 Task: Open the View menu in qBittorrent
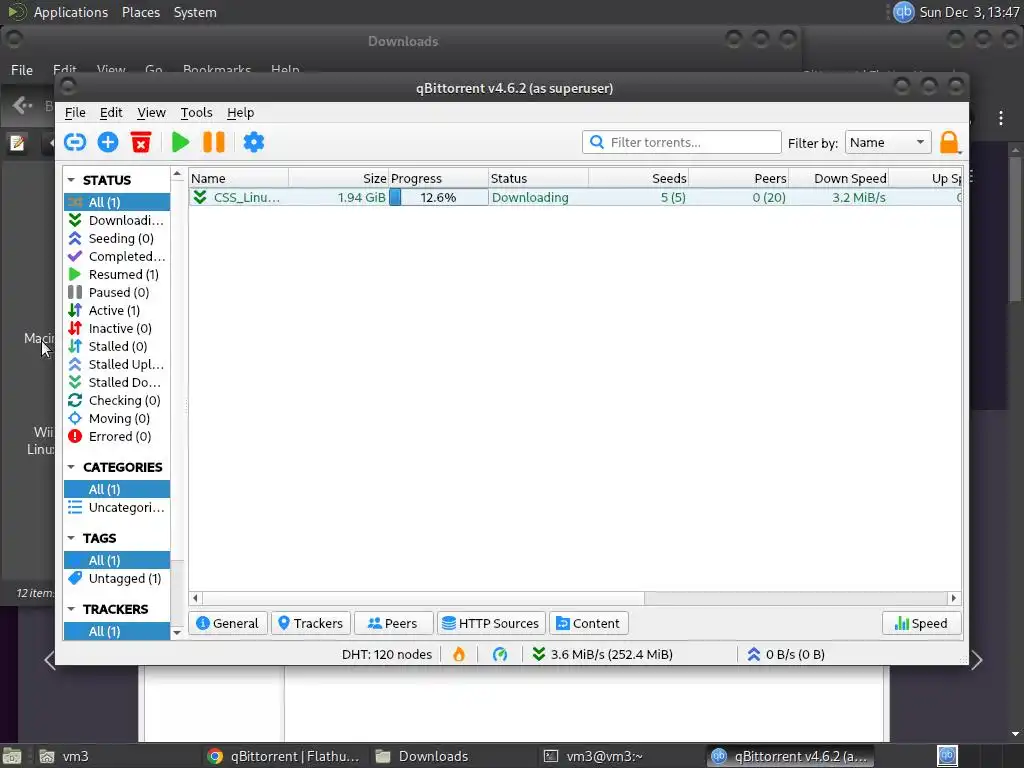pos(151,112)
